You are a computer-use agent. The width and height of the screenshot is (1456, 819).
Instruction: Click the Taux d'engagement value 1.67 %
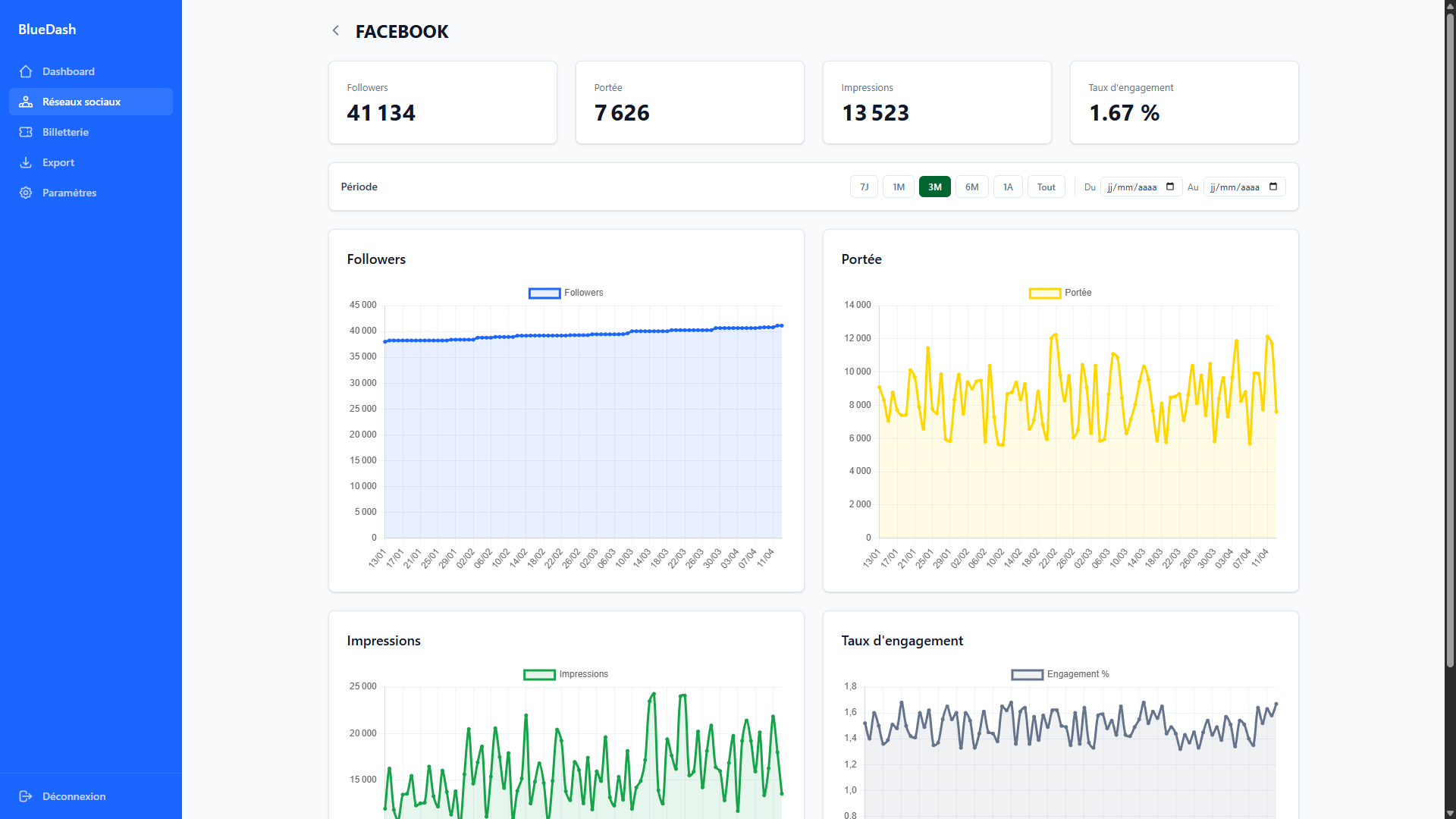(1125, 113)
